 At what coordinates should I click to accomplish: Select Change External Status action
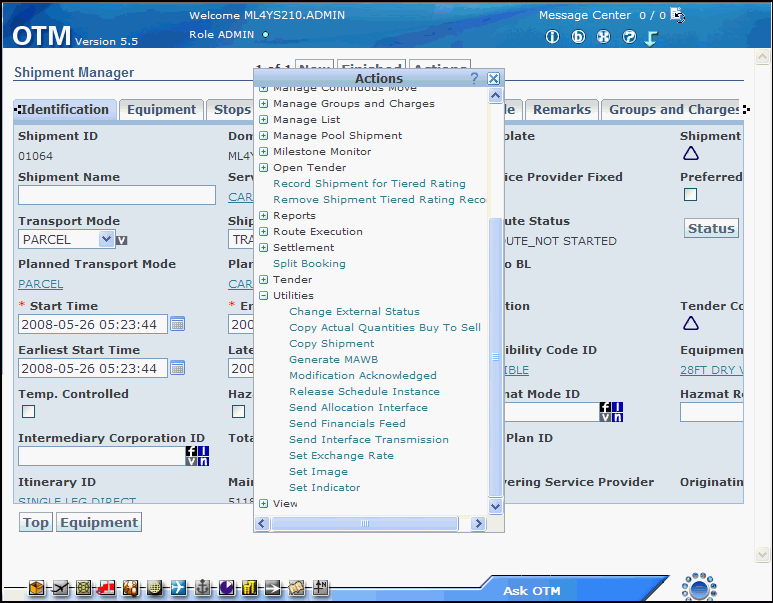354,312
